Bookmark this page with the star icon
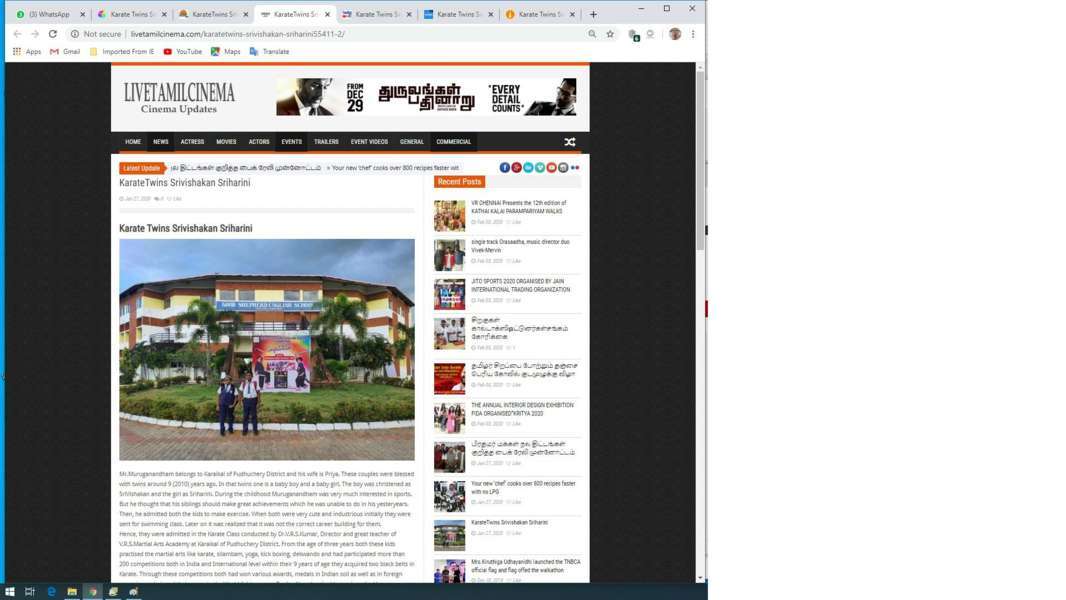Screen dimensions: 1066x600 tap(610, 34)
